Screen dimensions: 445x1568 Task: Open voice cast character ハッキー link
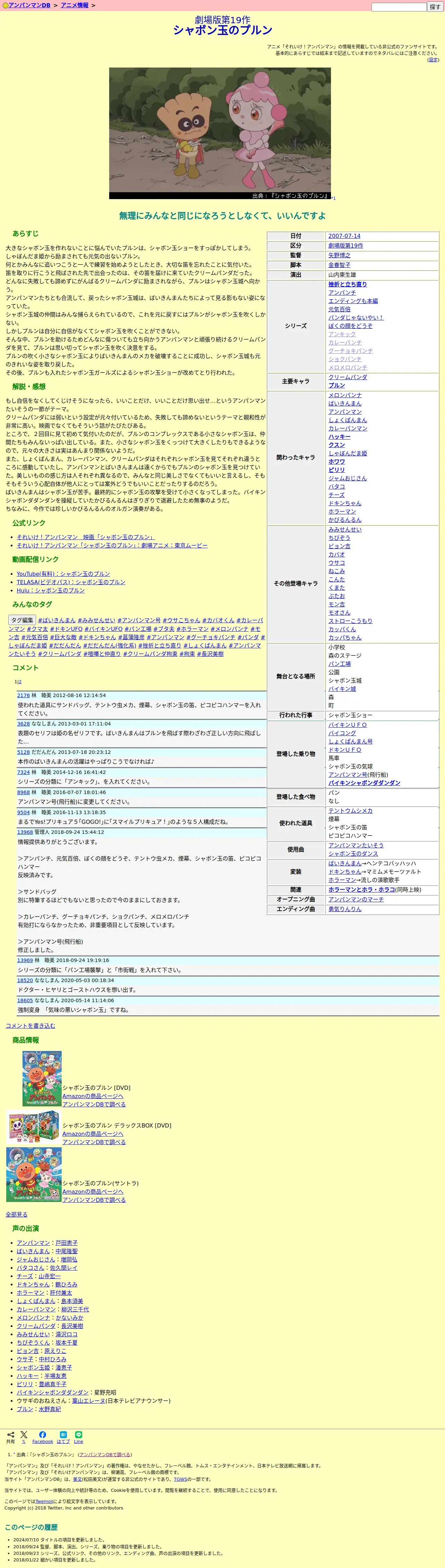(27, 1376)
